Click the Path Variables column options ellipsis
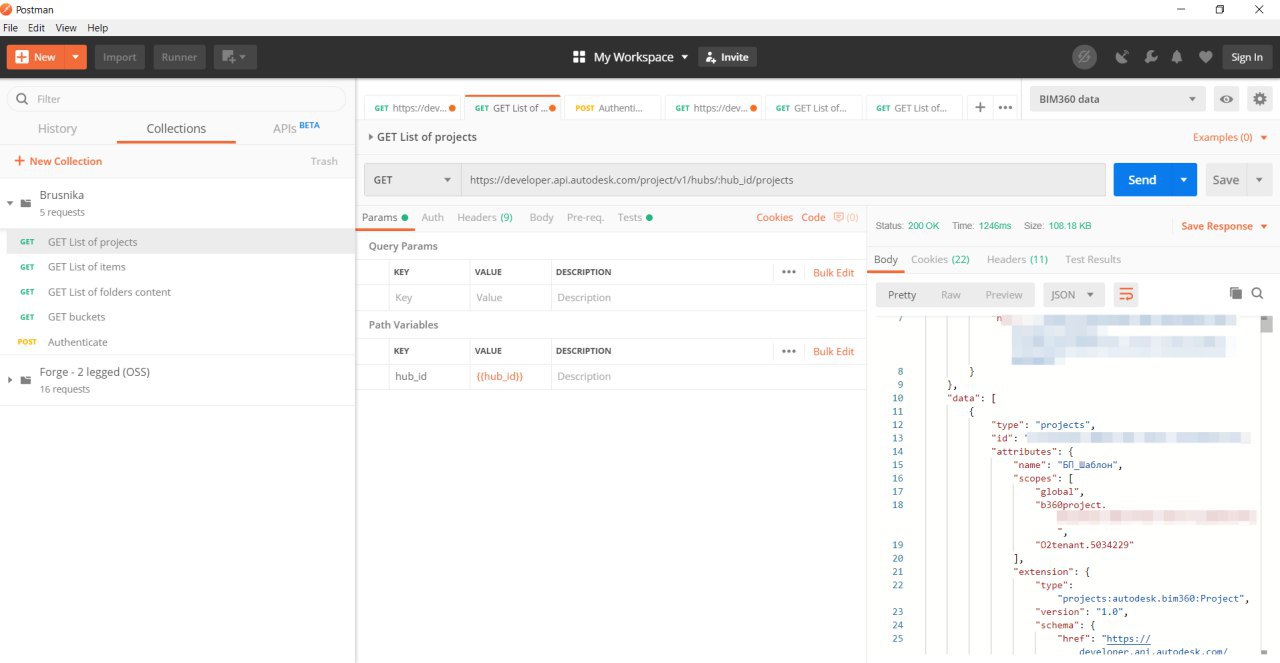 [789, 351]
